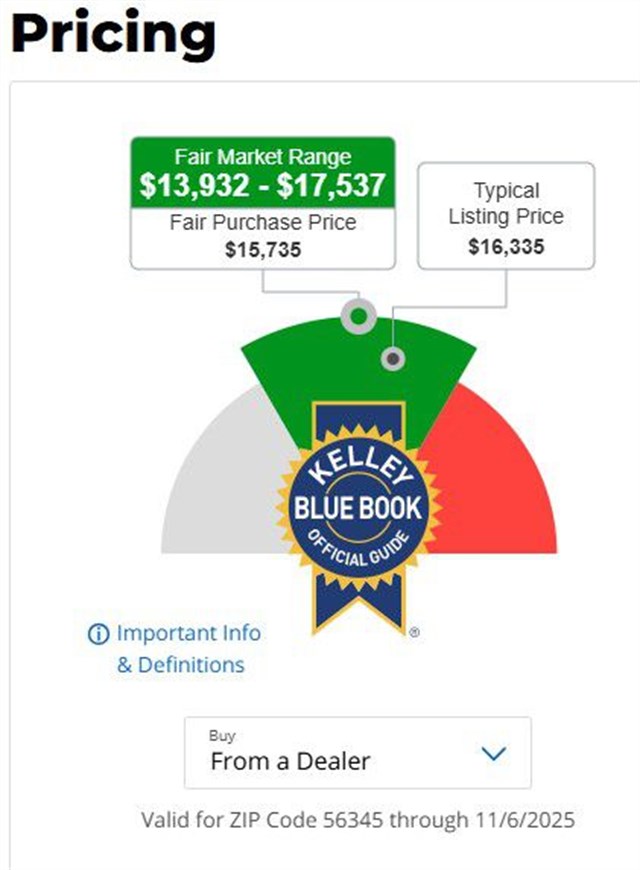
Task: Open the Important Info & Definitions link
Action: [x=188, y=634]
